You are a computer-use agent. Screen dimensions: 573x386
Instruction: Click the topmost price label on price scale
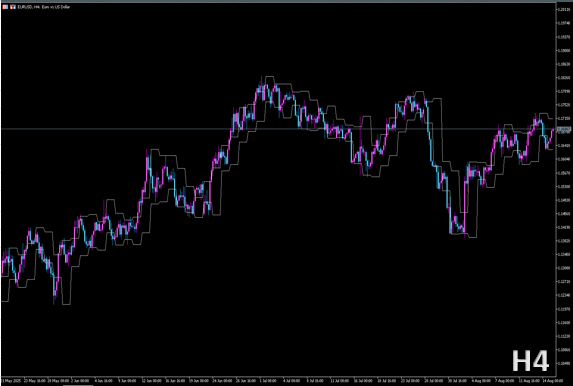(x=565, y=10)
